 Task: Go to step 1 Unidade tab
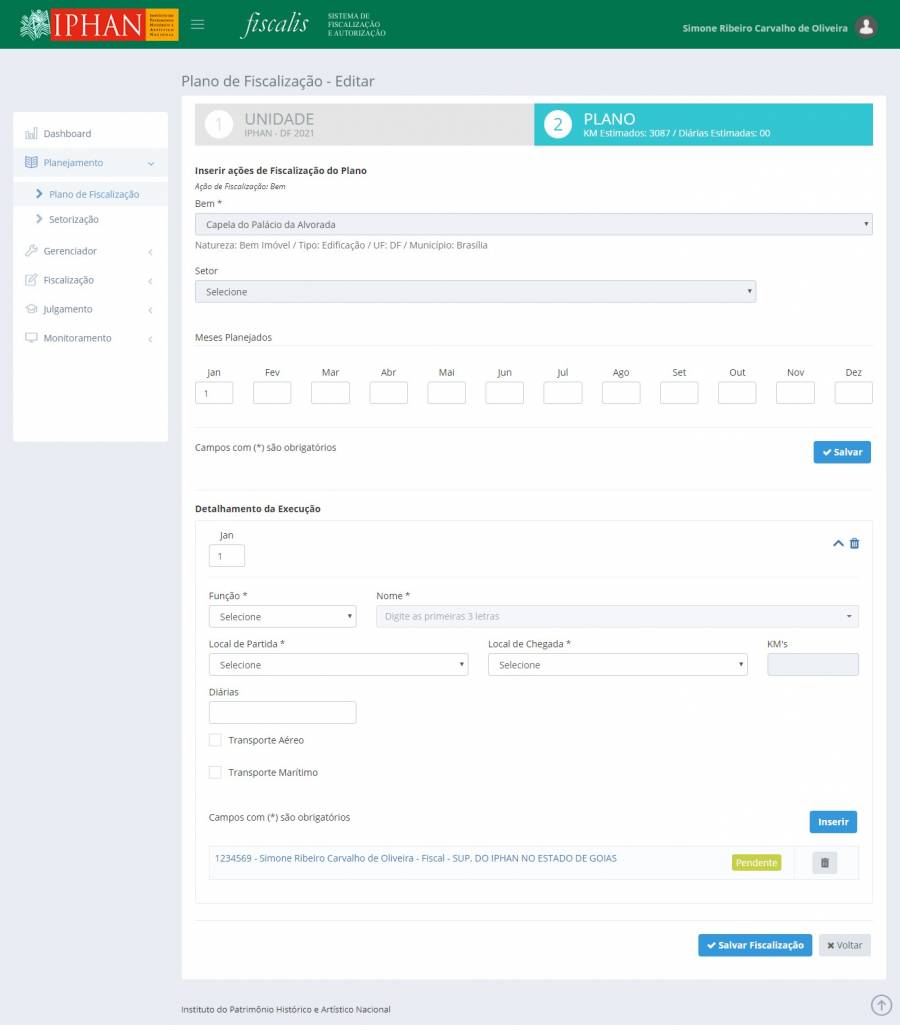coord(364,125)
